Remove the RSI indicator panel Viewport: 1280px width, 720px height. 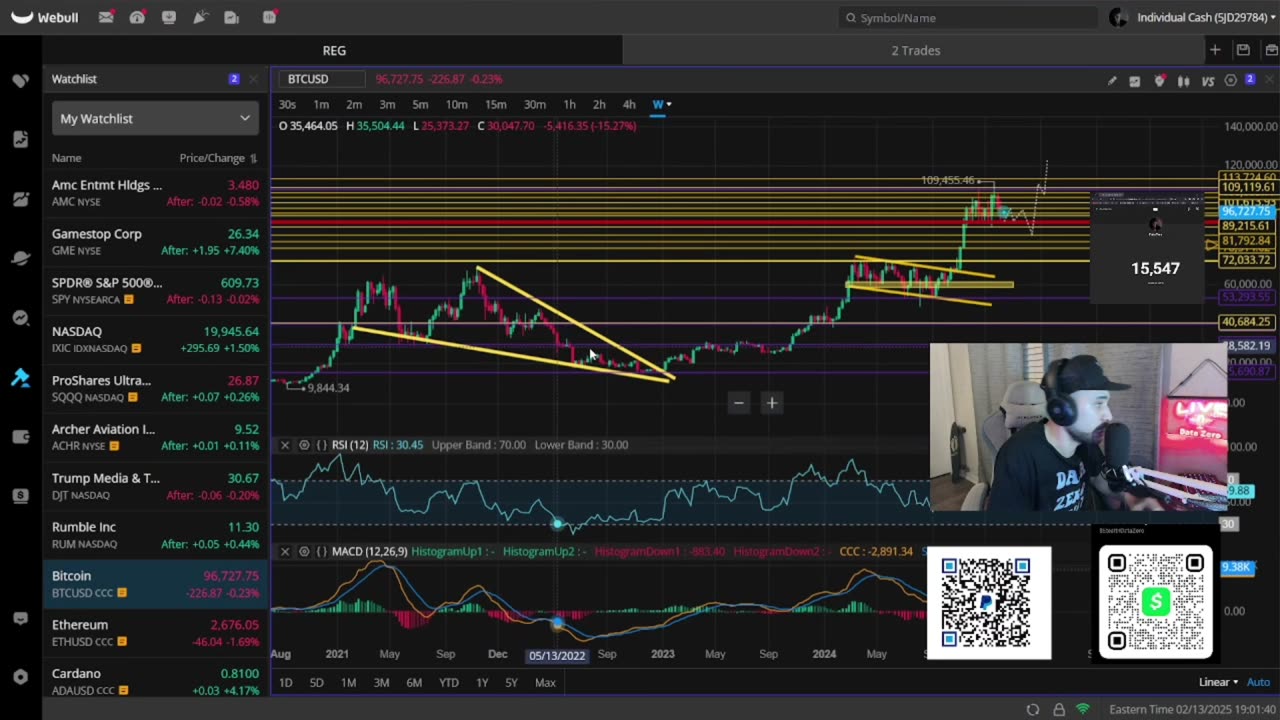point(285,445)
